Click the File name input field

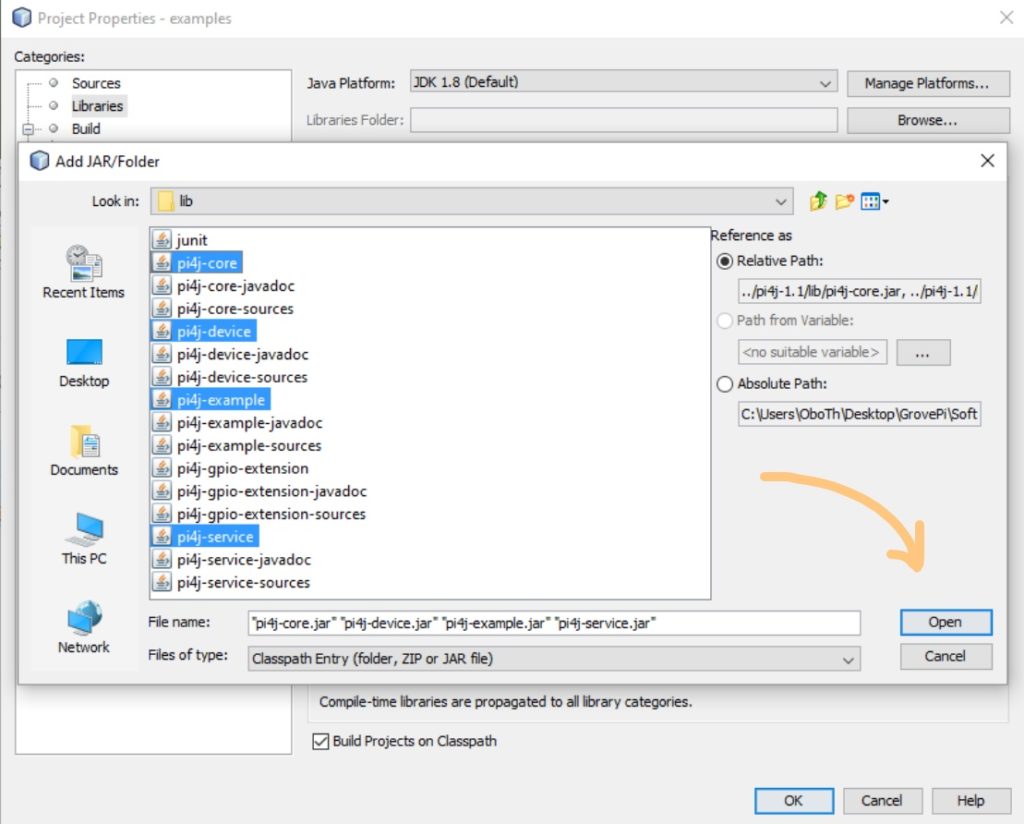tap(554, 623)
